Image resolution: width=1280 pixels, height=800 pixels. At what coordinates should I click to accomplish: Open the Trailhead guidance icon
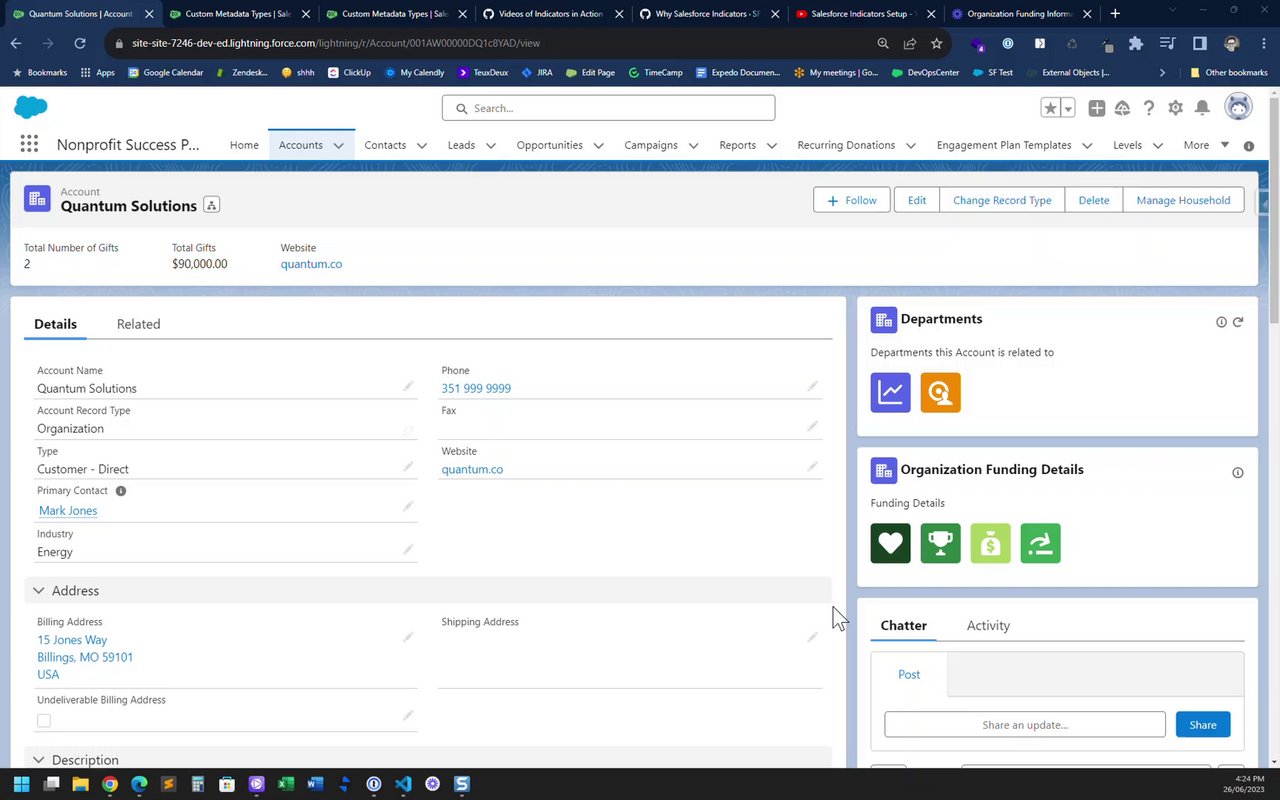[x=1123, y=108]
